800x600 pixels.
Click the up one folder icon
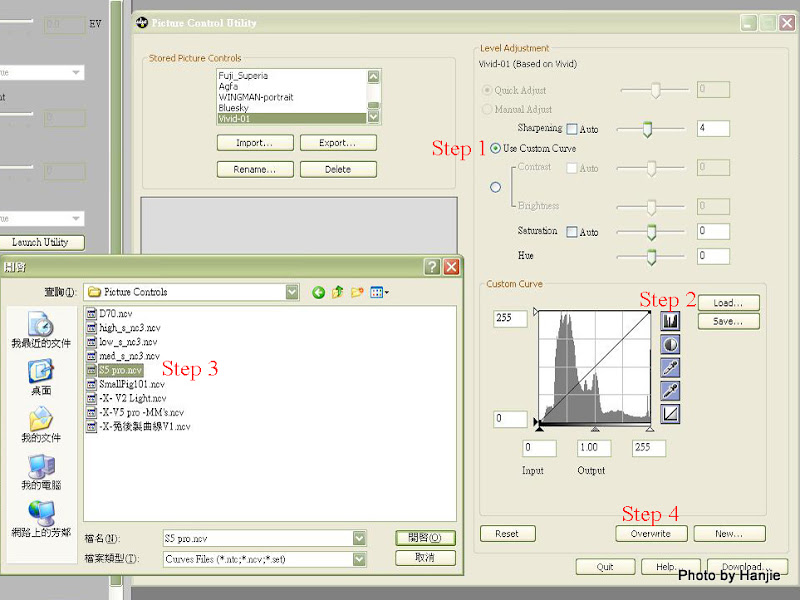coord(338,292)
